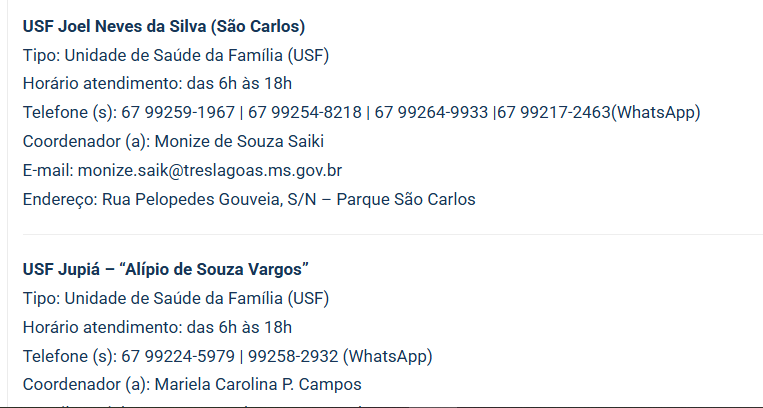Click phone number 67 99254-8218
Viewport: 763px width, 408px height.
pyautogui.click(x=304, y=112)
